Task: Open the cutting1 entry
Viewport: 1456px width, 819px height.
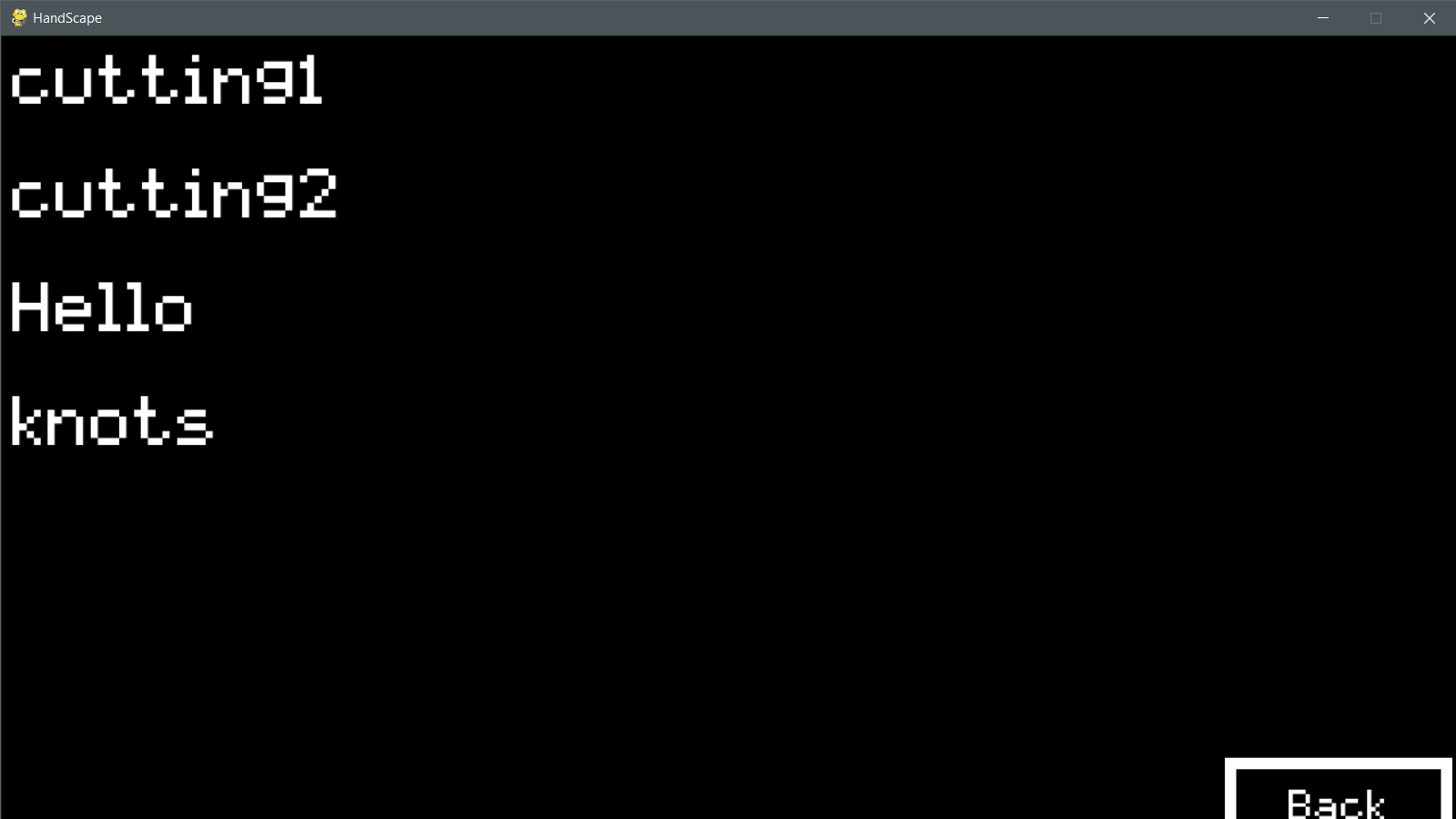Action: tap(167, 80)
